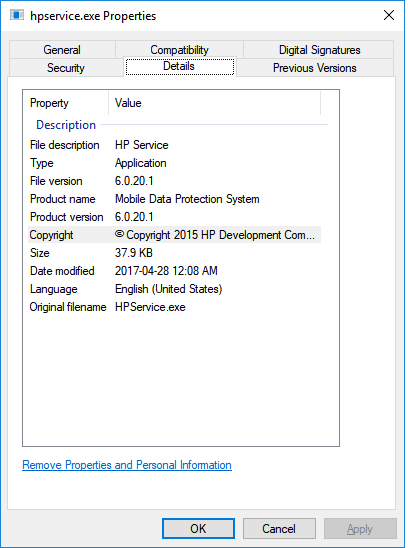Click the Description group heading
This screenshot has height=548, width=408.
(66, 125)
